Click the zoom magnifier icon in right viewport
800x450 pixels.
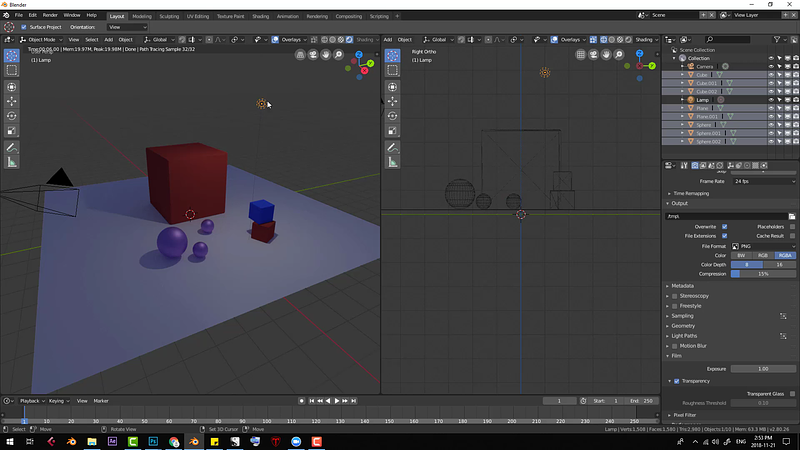tap(619, 55)
